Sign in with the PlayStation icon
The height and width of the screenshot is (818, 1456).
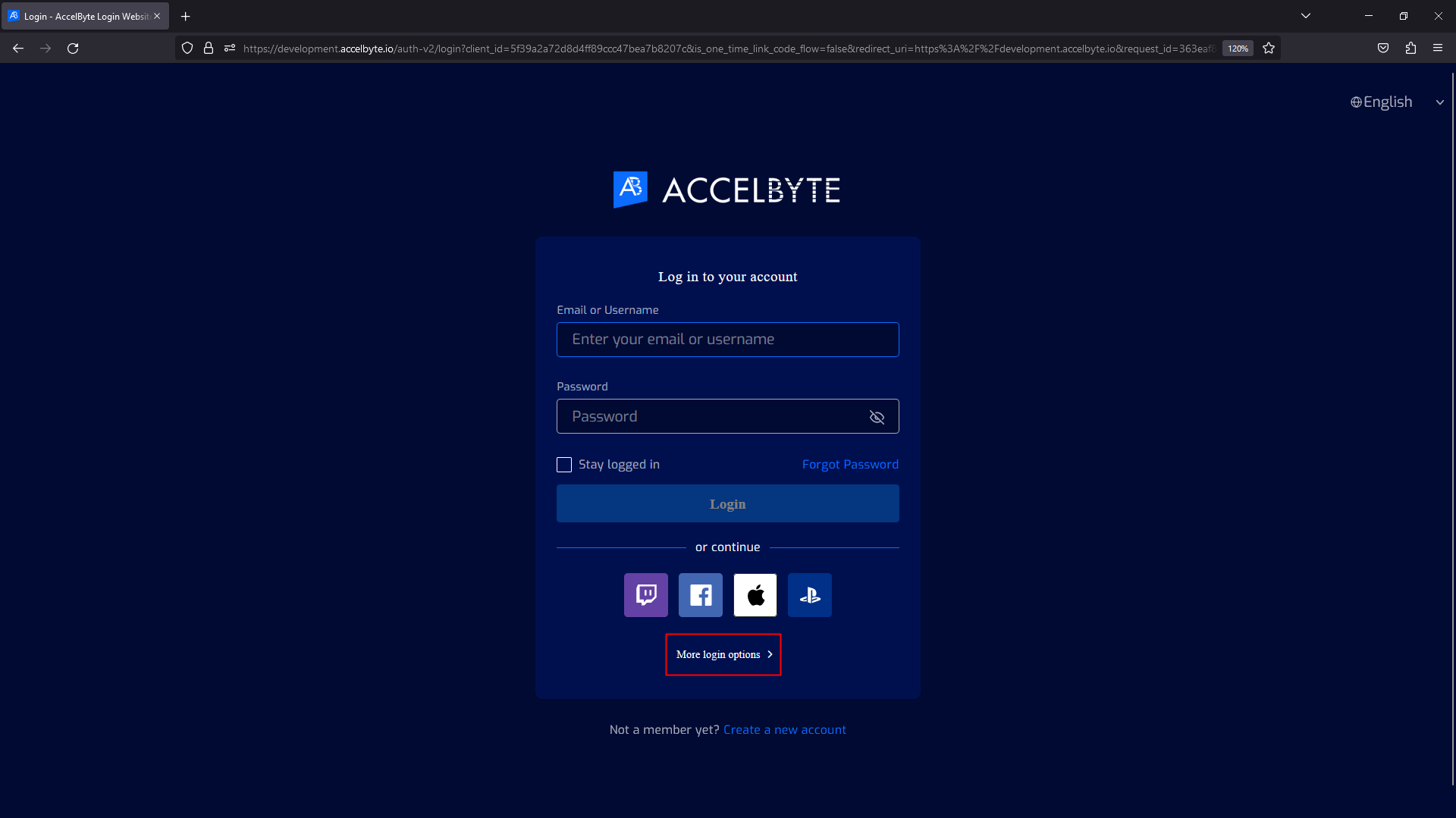[x=810, y=595]
